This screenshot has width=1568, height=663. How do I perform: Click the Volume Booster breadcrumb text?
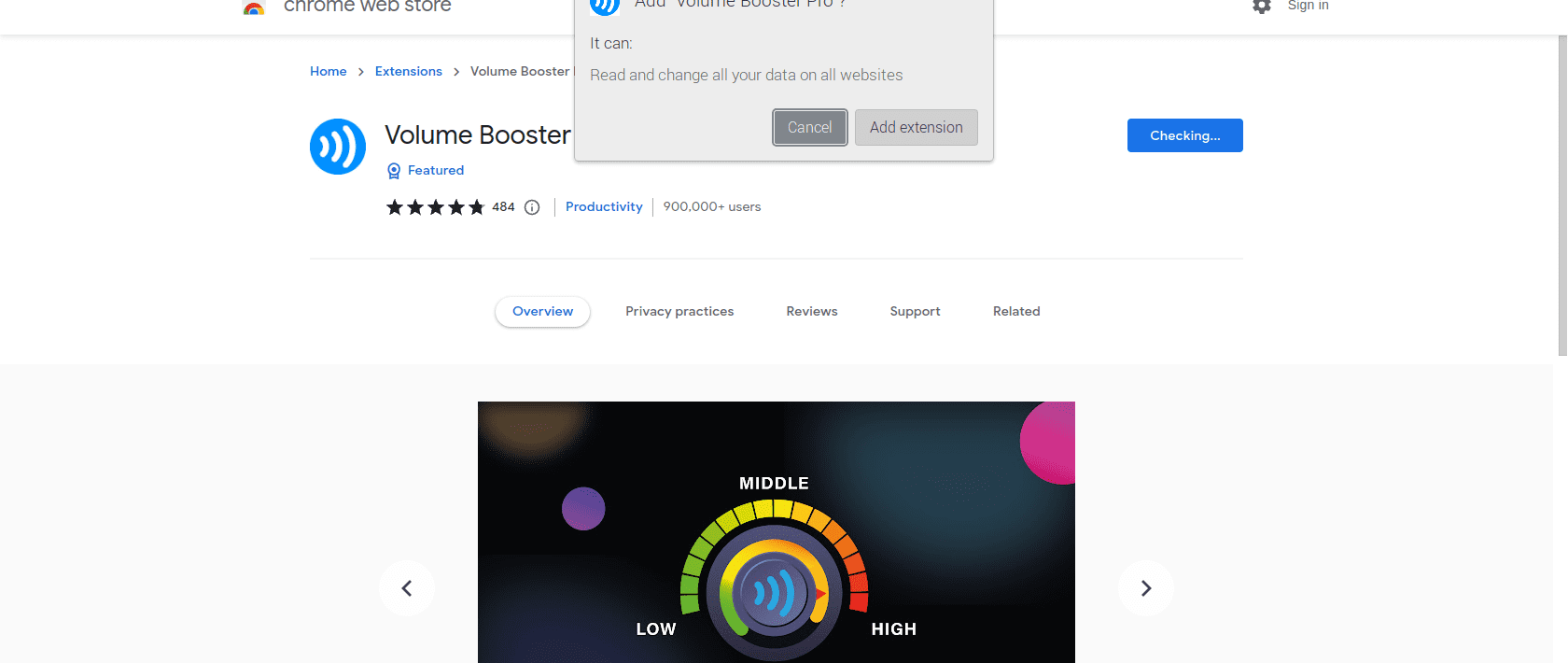pyautogui.click(x=520, y=72)
